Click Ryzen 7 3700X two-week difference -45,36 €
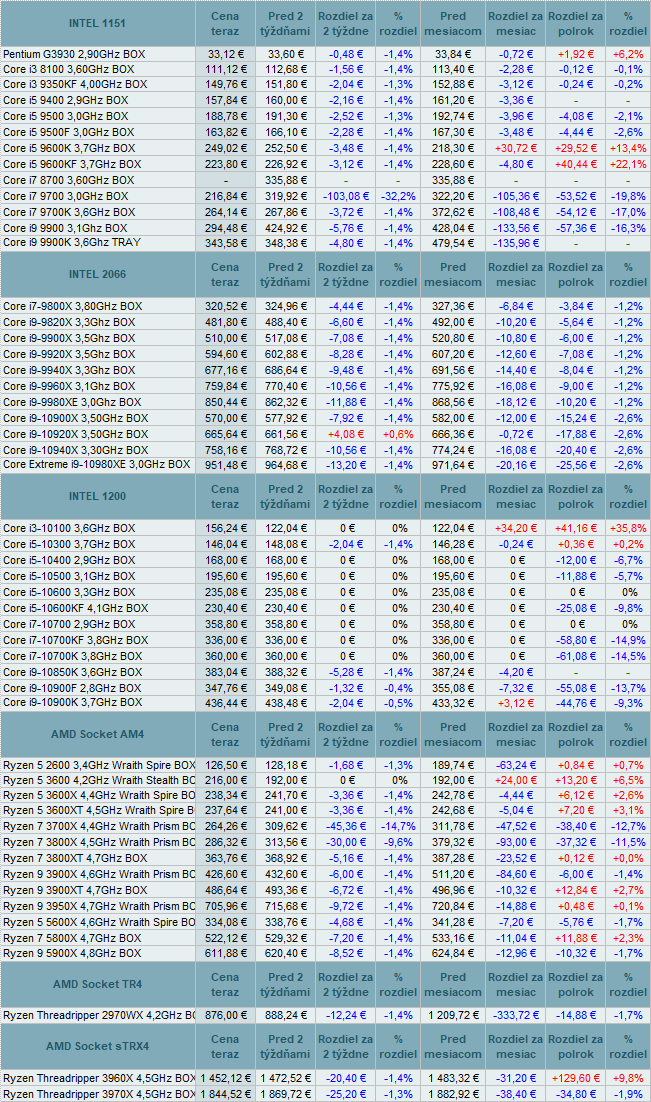The width and height of the screenshot is (651, 1102). pos(346,826)
